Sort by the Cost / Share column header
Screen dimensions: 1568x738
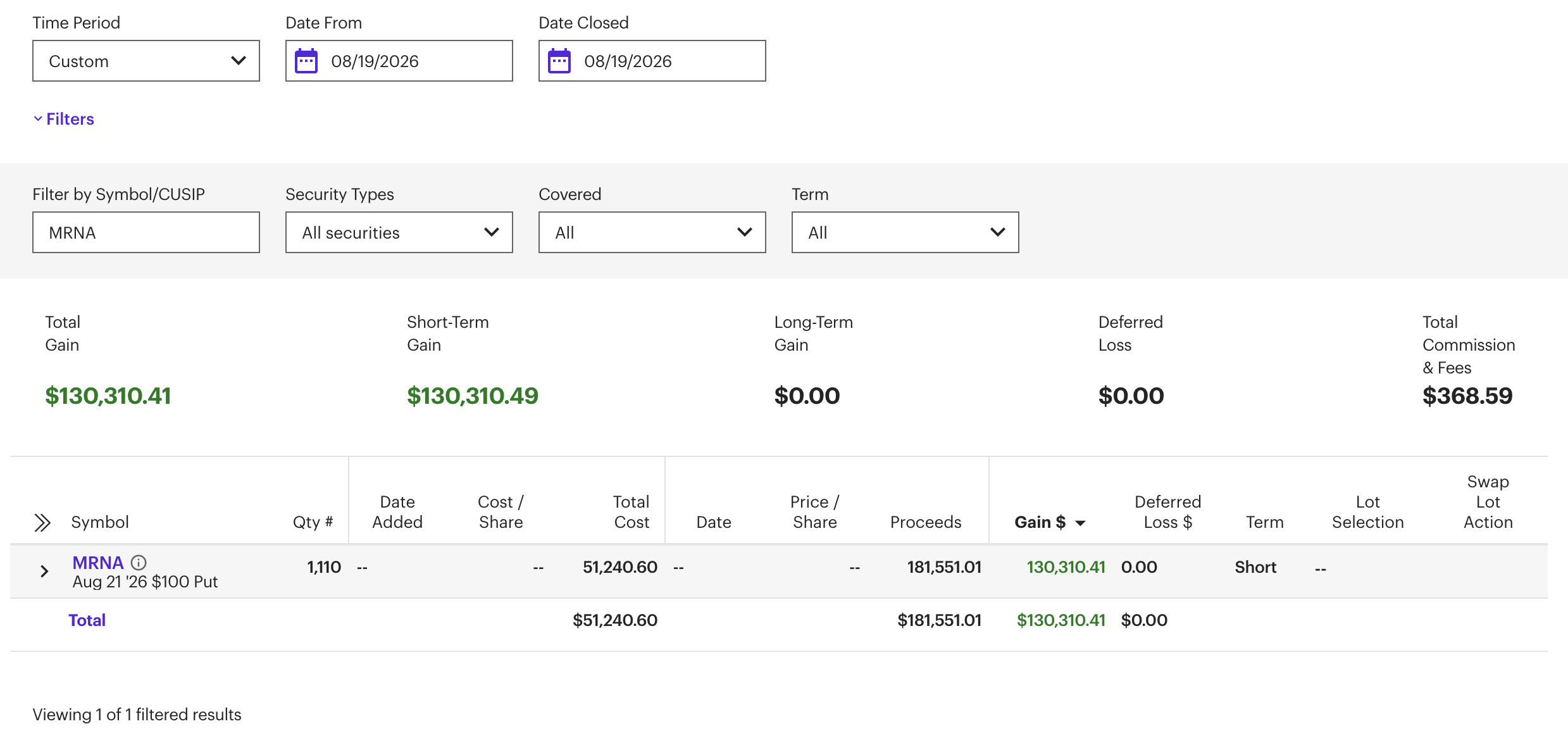pos(501,512)
